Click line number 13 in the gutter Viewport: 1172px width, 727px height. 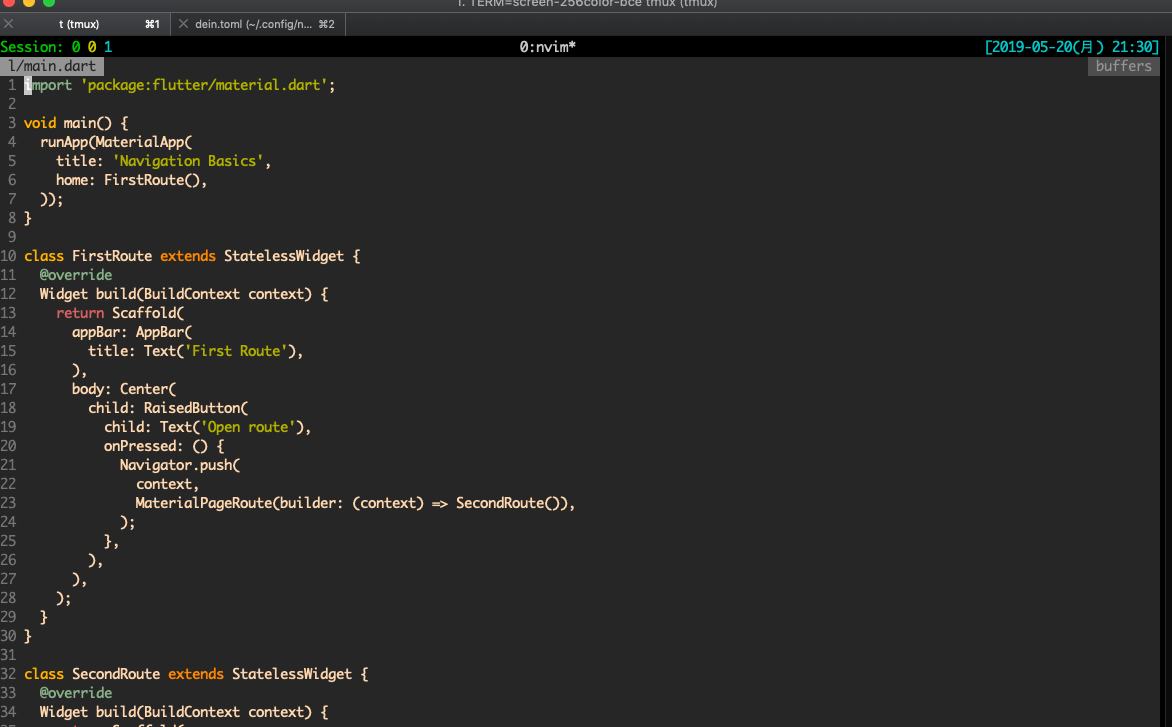click(9, 312)
